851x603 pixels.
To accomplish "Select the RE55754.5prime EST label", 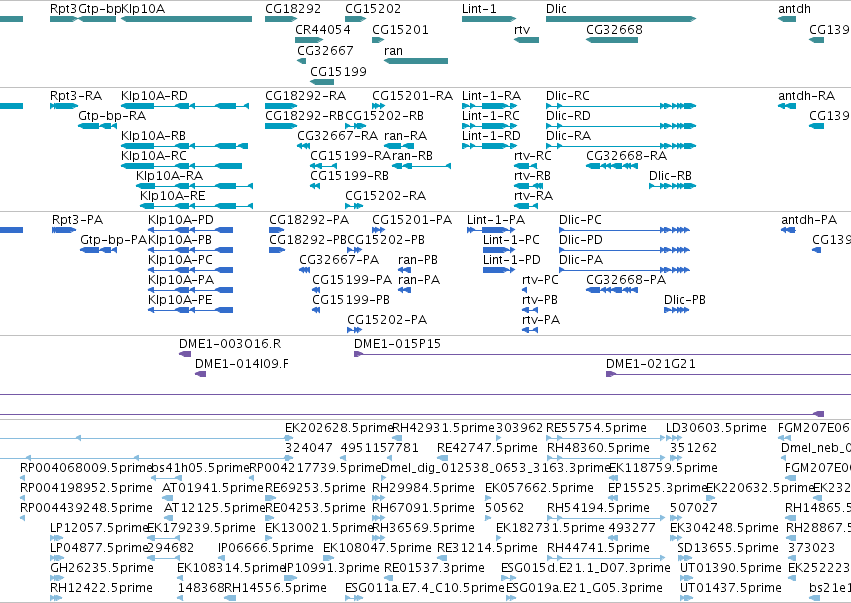I will (x=596, y=428).
